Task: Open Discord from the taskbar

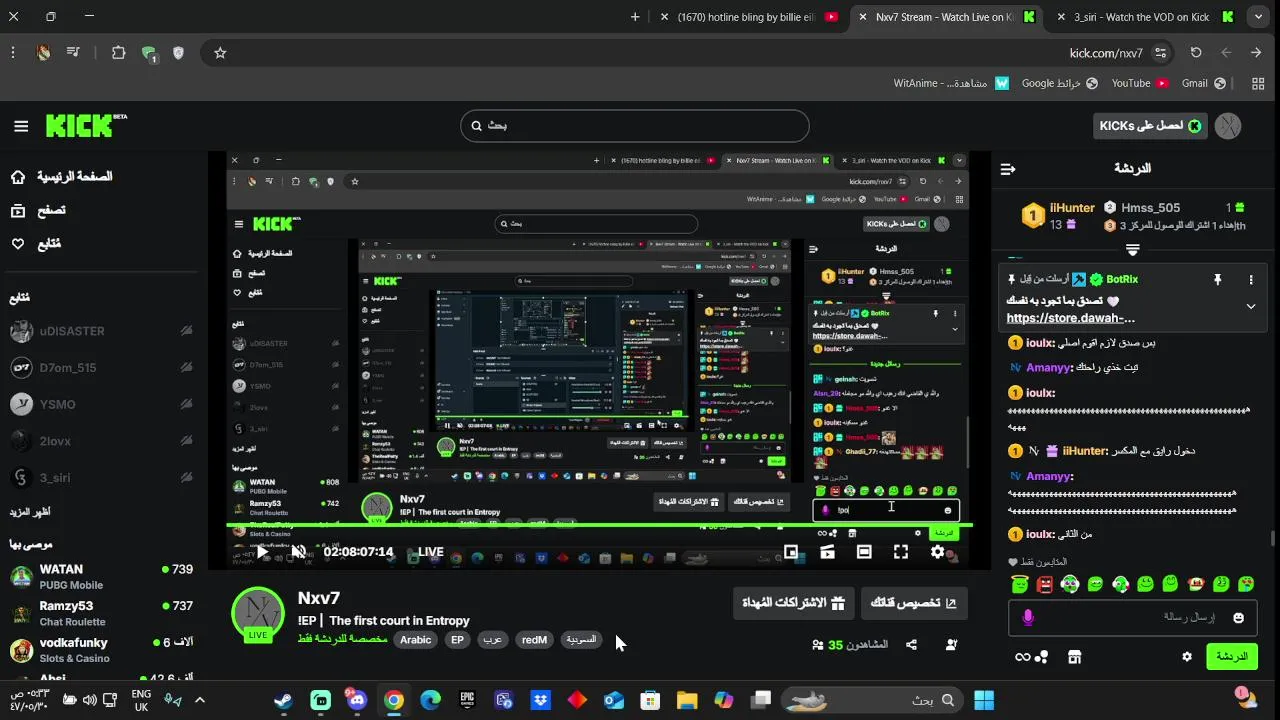Action: pyautogui.click(x=357, y=700)
